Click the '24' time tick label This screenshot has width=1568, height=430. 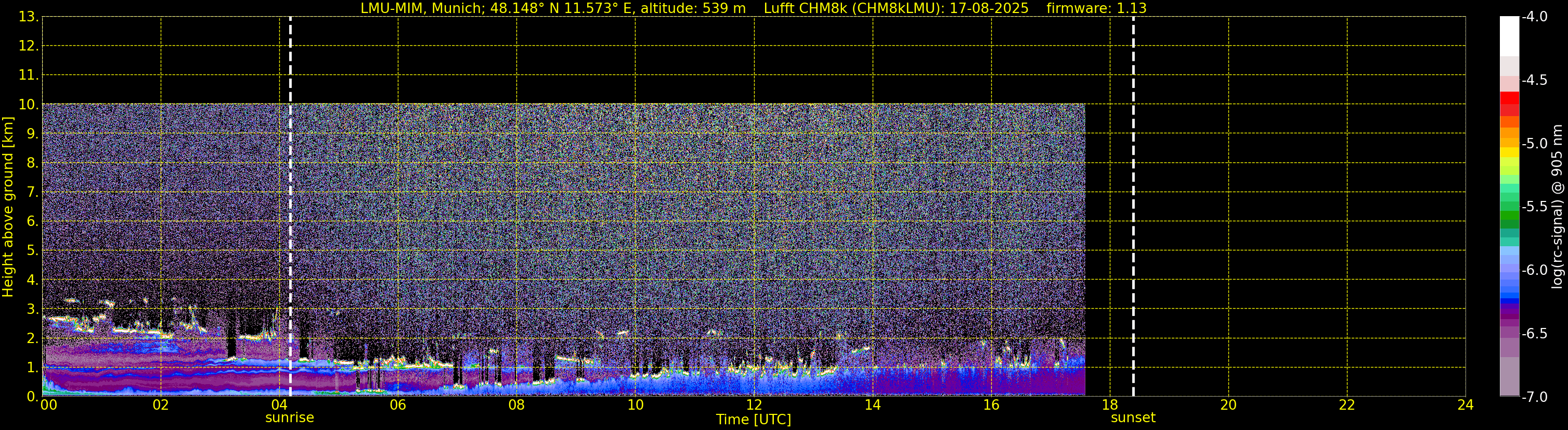point(1466,405)
